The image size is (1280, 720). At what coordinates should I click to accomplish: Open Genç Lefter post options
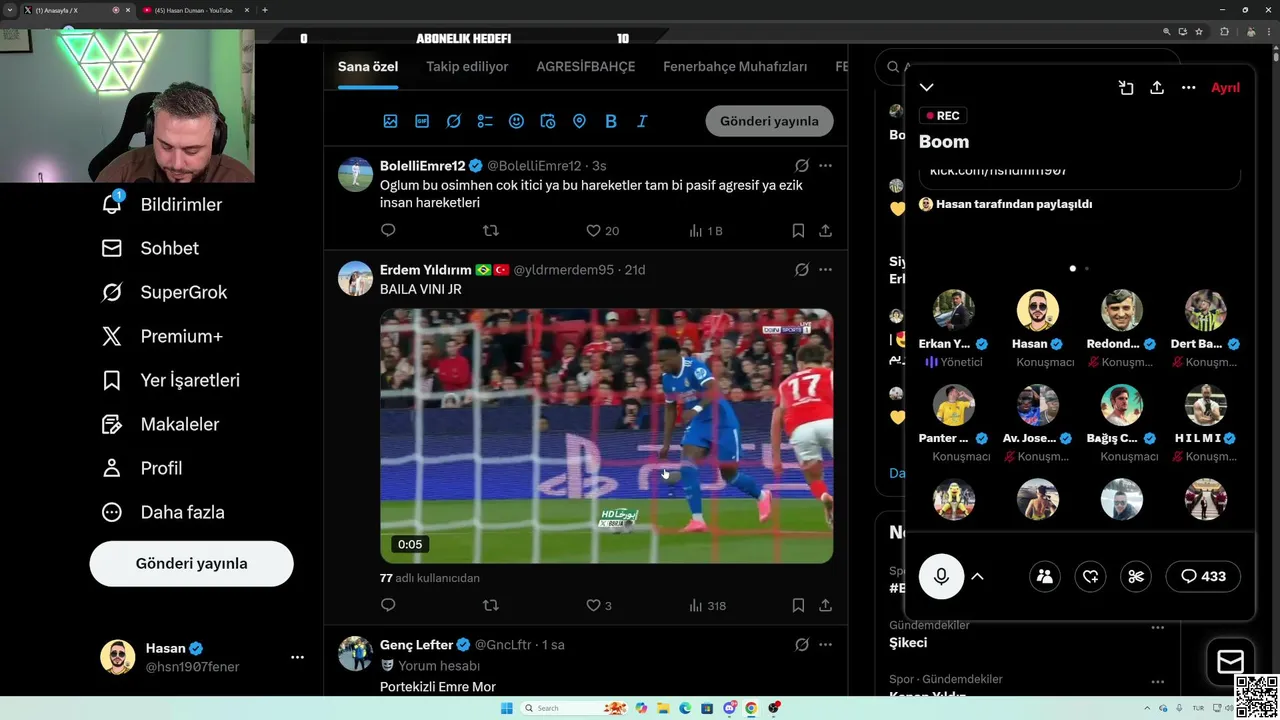825,645
